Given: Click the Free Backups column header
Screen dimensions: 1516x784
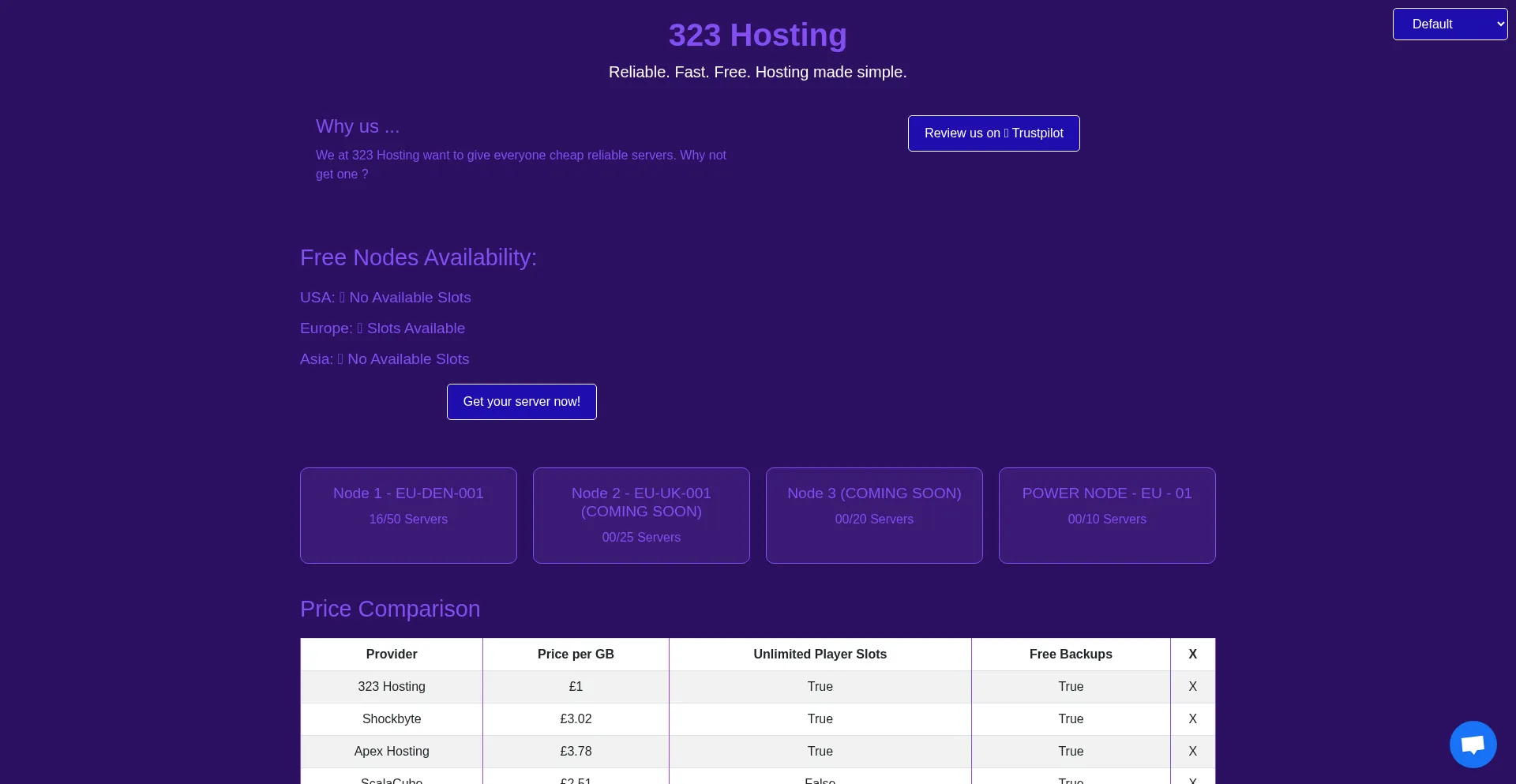Looking at the screenshot, I should (x=1070, y=654).
